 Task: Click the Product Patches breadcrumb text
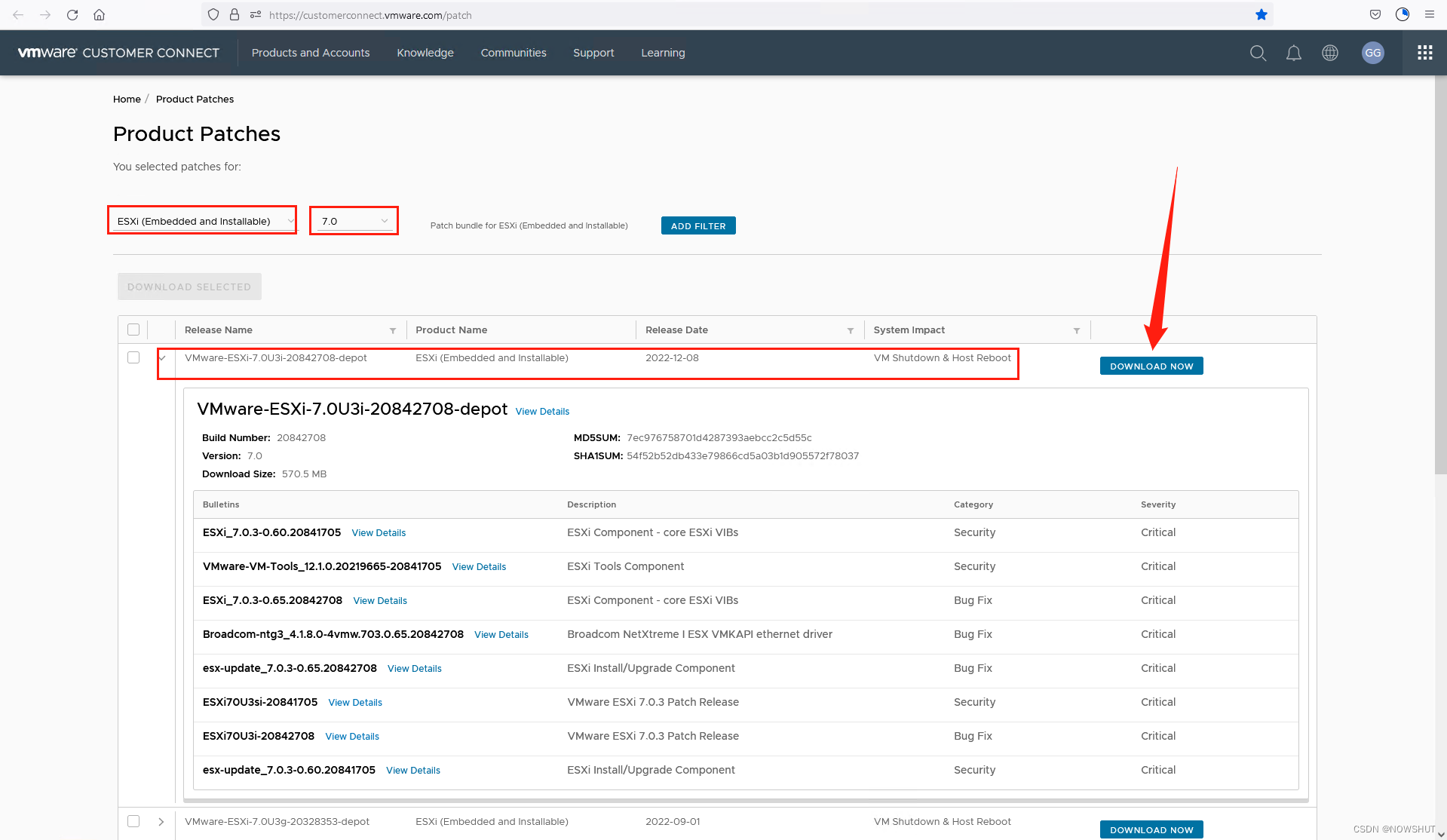tap(195, 100)
